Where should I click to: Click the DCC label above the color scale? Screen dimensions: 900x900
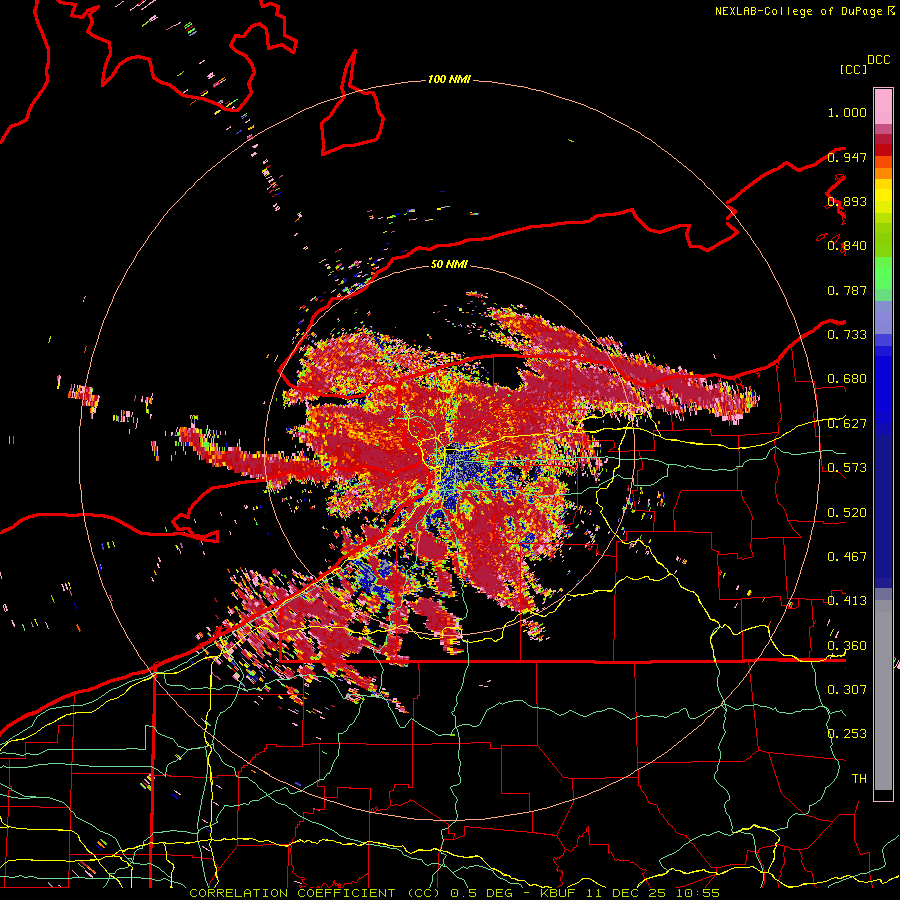coord(878,60)
